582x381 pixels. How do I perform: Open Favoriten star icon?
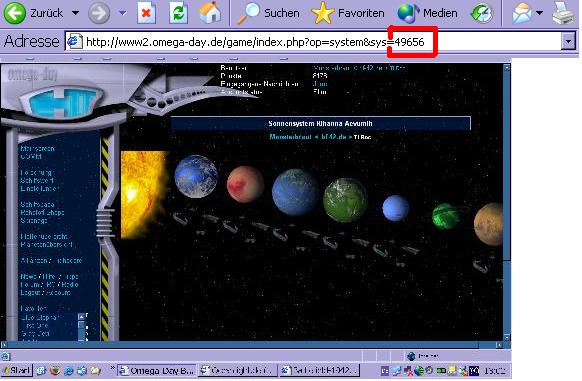click(x=323, y=13)
